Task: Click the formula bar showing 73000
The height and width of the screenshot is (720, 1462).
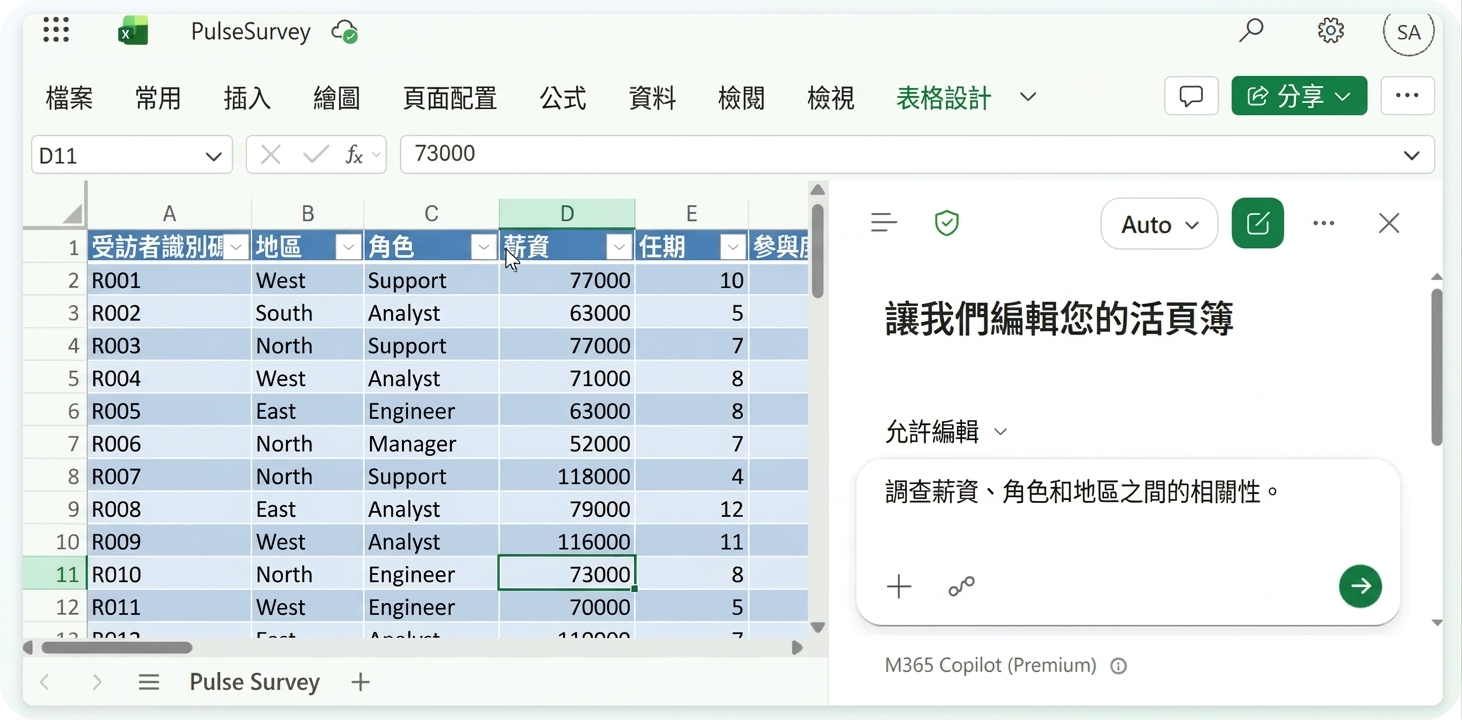Action: tap(917, 155)
